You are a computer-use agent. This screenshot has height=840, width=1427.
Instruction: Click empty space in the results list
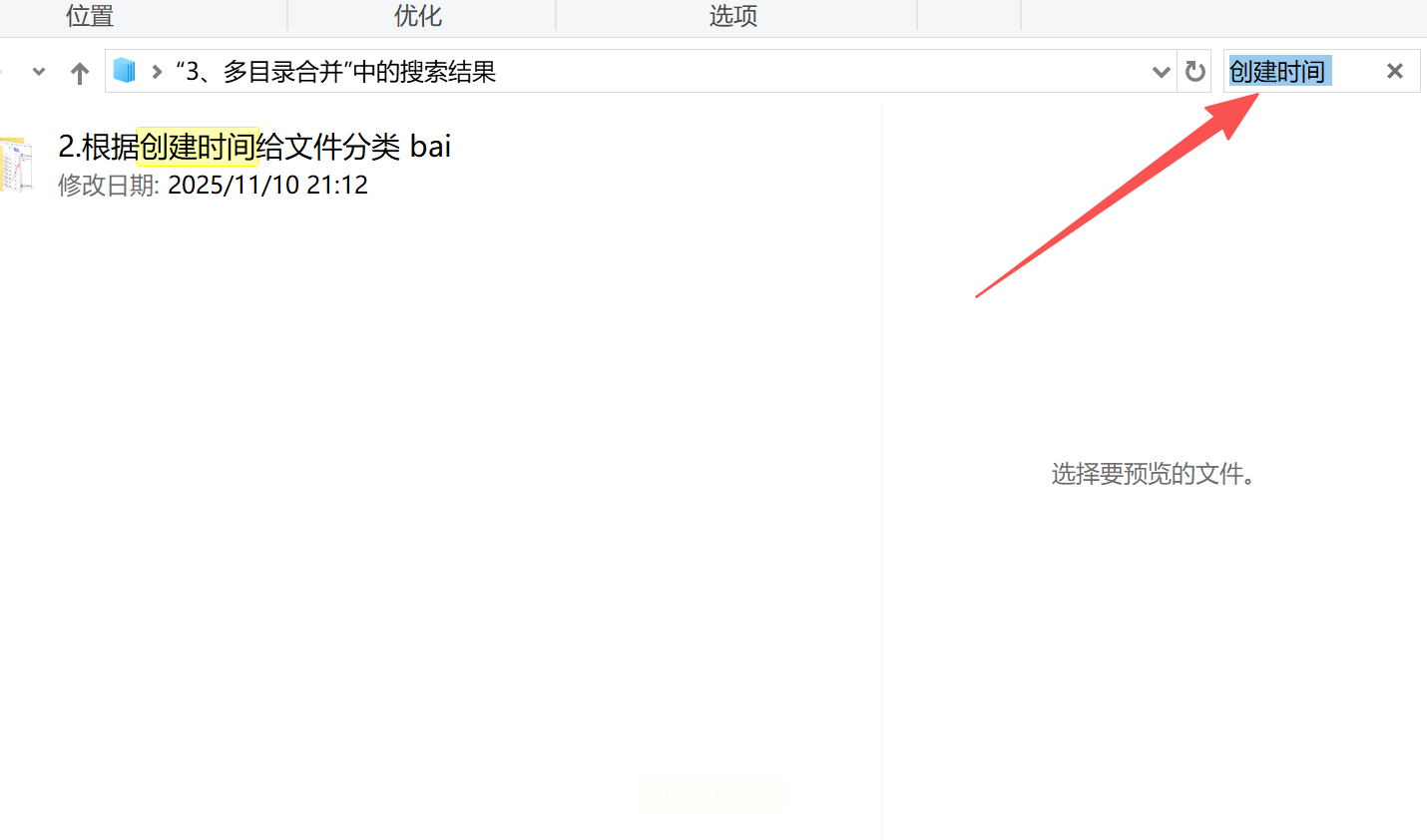click(439, 499)
